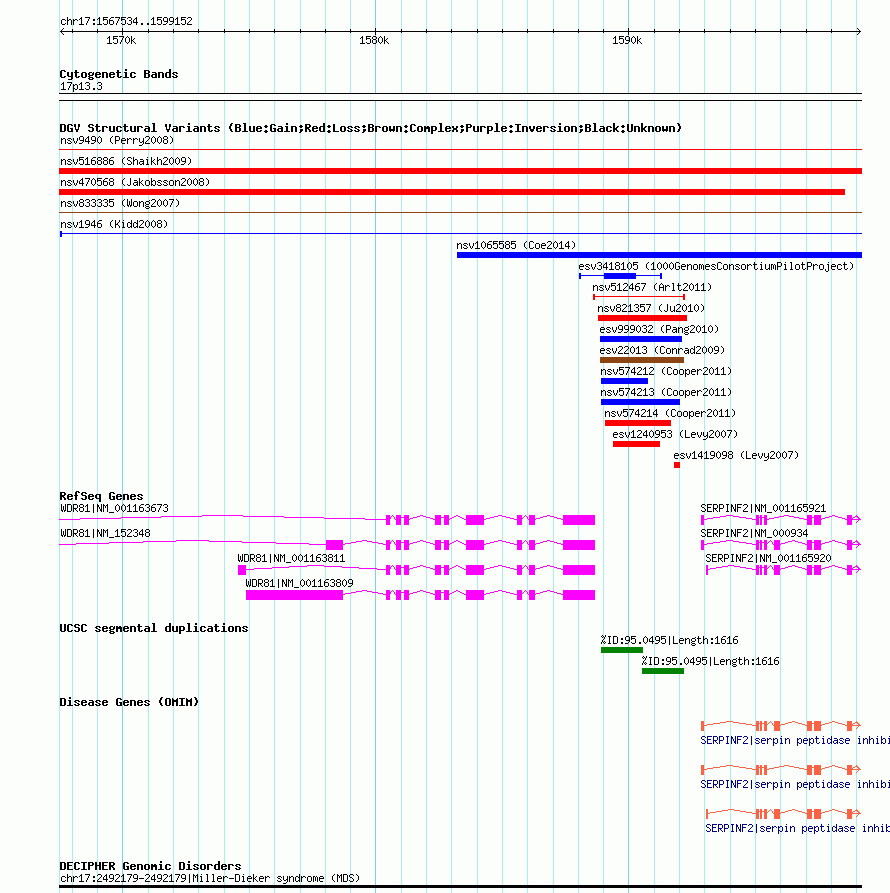Click UCSC segmental duplications track title
The height and width of the screenshot is (893, 890).
click(154, 628)
